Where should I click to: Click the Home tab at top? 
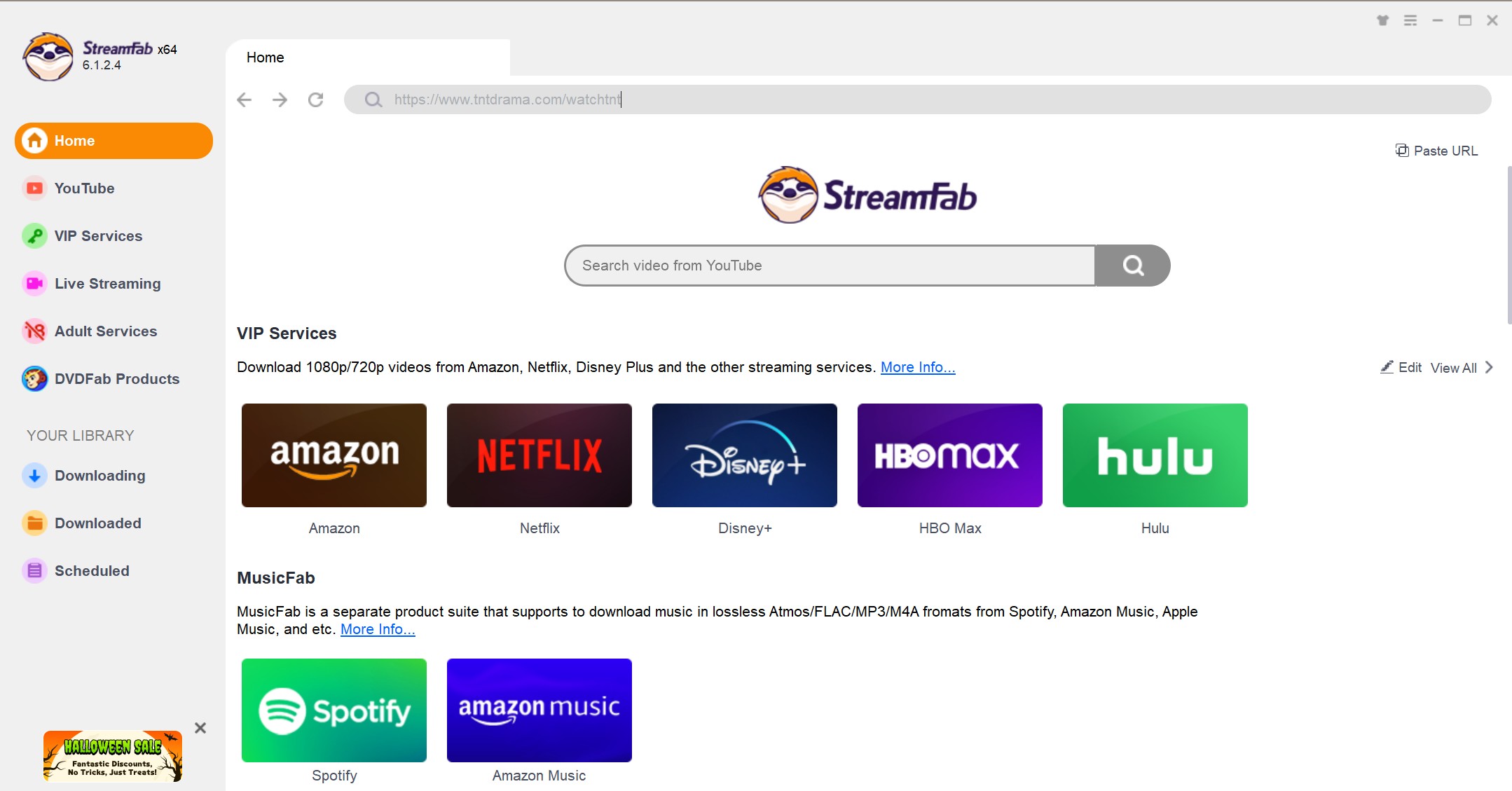pos(367,57)
